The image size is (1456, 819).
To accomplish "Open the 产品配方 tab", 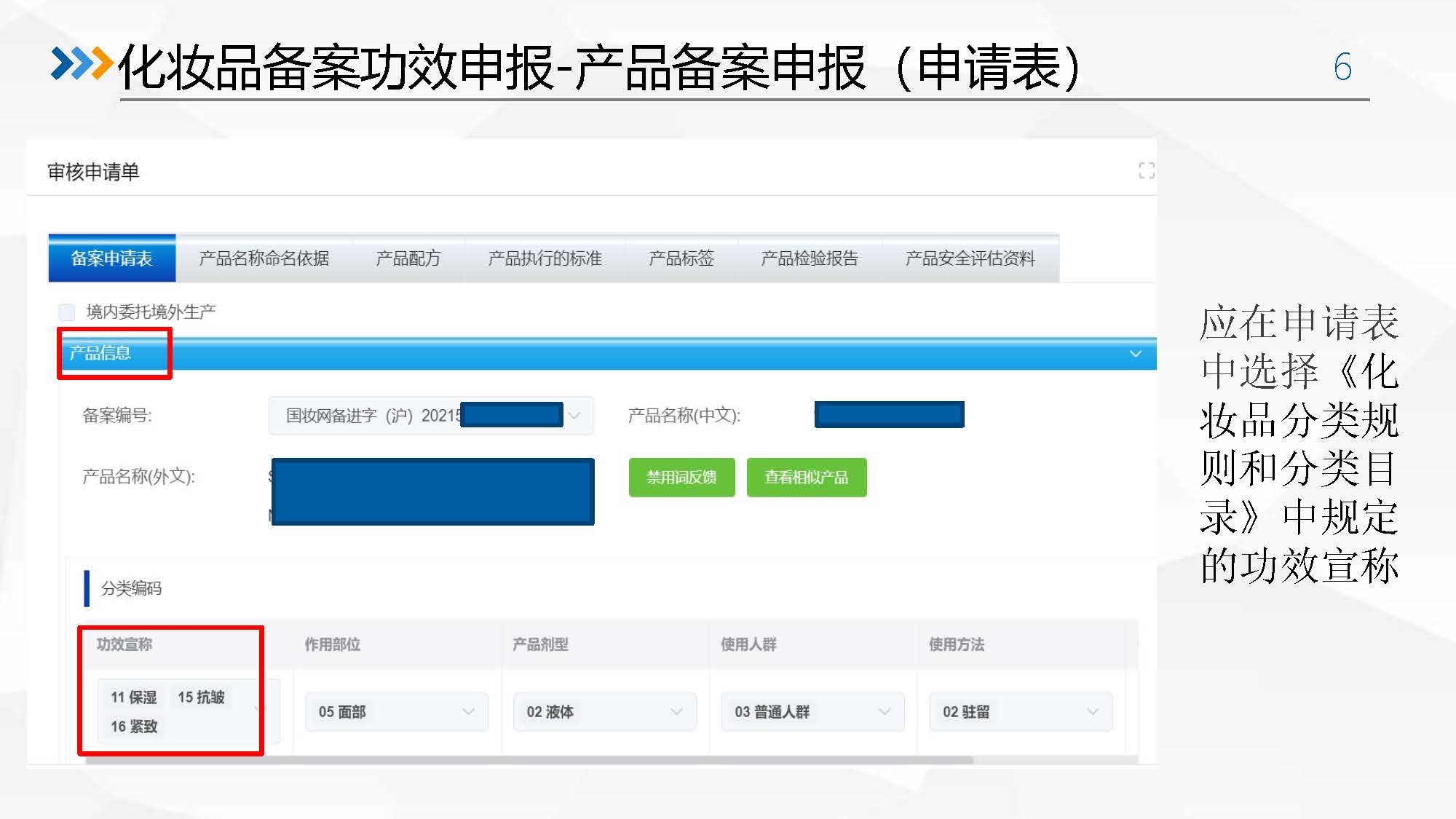I will (408, 258).
